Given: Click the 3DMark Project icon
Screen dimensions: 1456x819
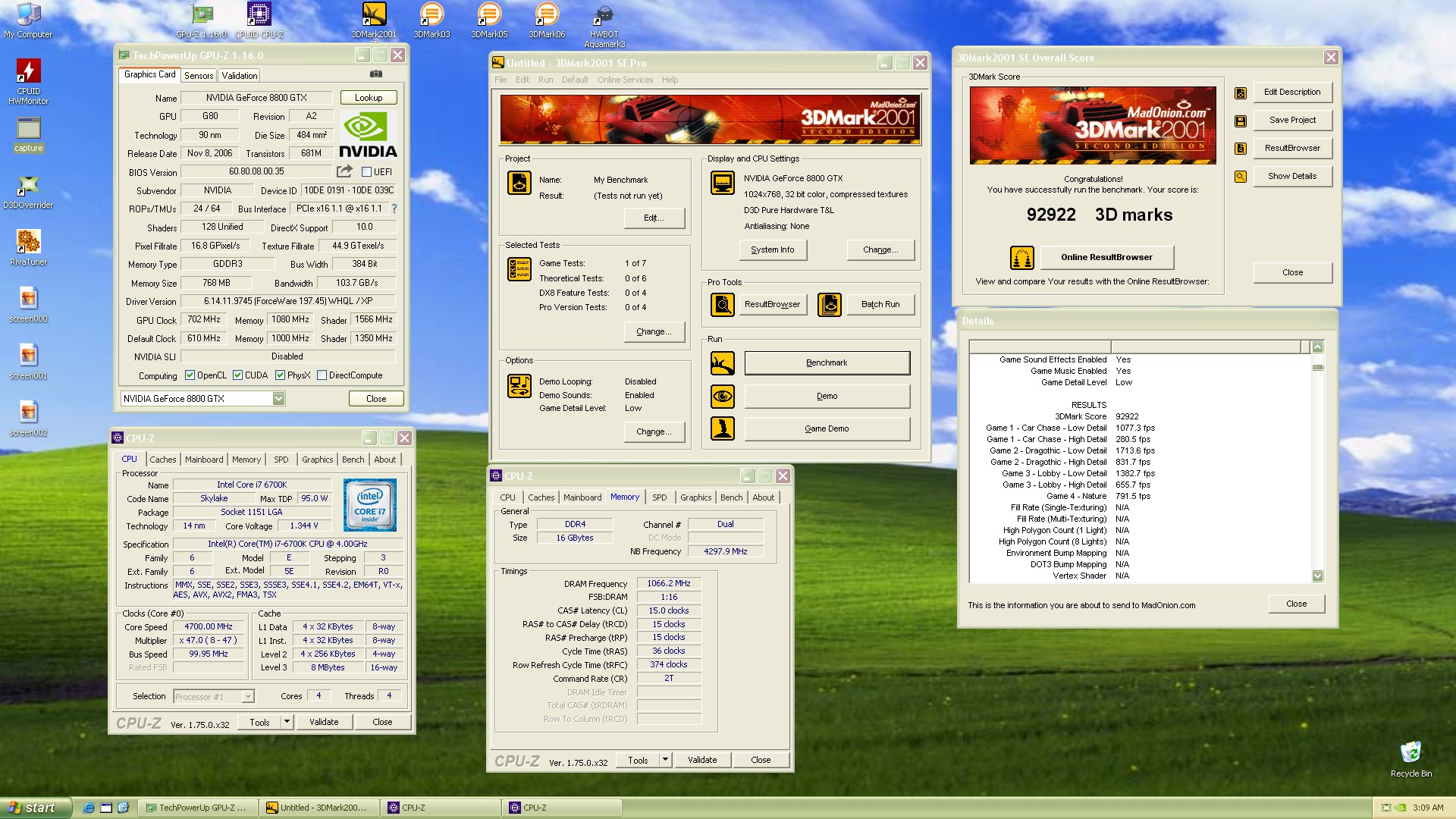Looking at the screenshot, I should pyautogui.click(x=519, y=183).
